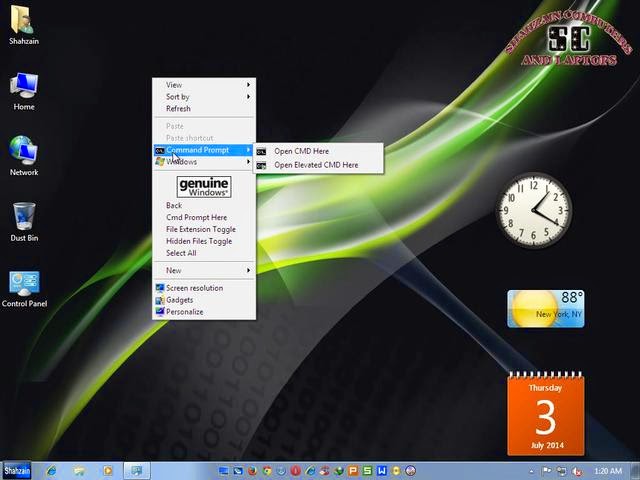Select the Dust Bin desktop icon
Image resolution: width=640 pixels, height=480 pixels.
coord(24,222)
